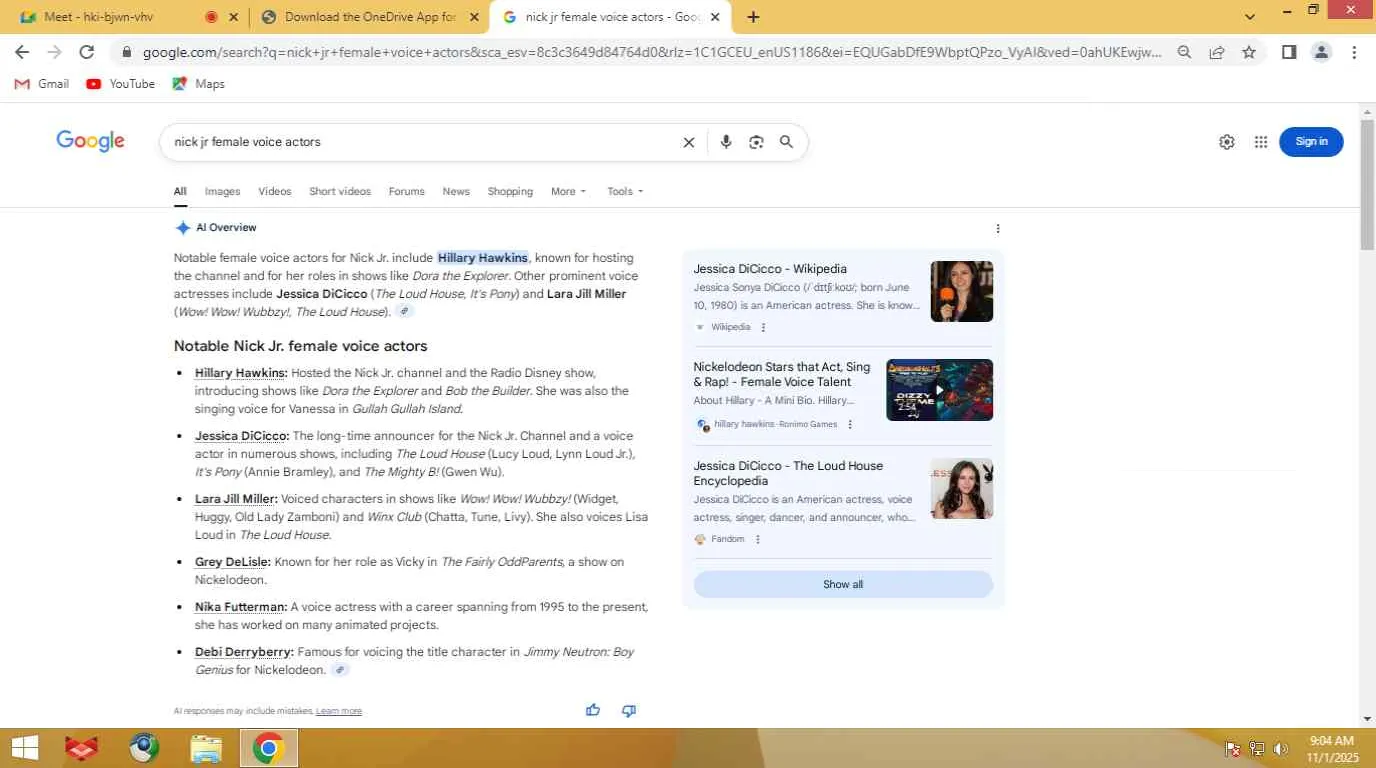Viewport: 1376px width, 768px height.
Task: Switch to the Meet browser tab
Action: pos(125,17)
